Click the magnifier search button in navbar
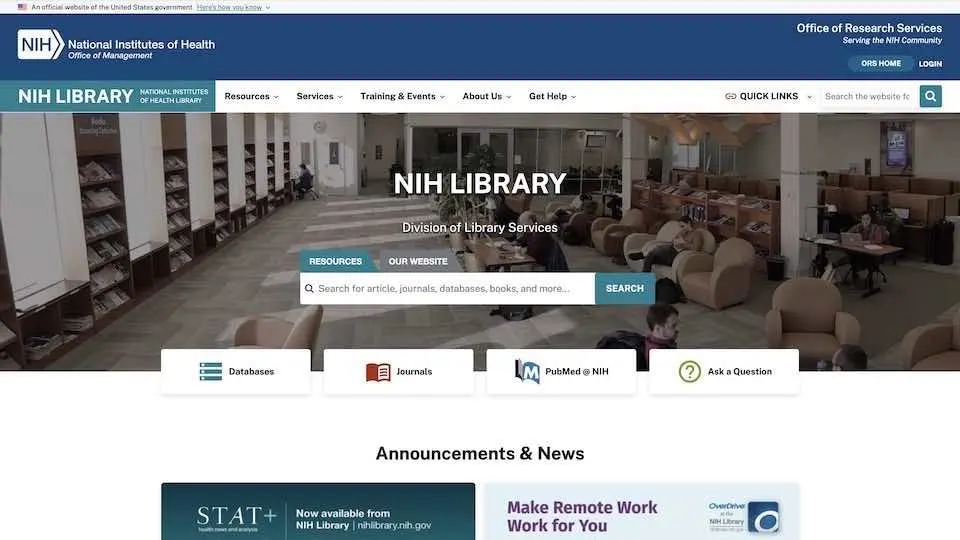 930,96
